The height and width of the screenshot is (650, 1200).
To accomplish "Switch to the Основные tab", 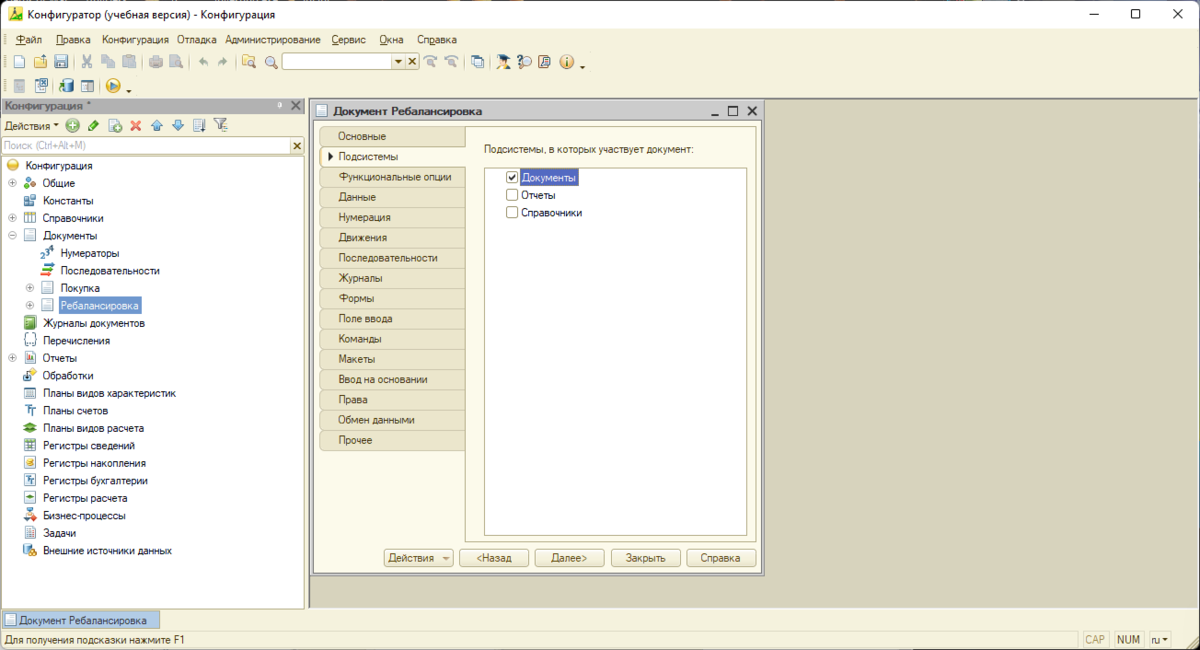I will (x=392, y=136).
